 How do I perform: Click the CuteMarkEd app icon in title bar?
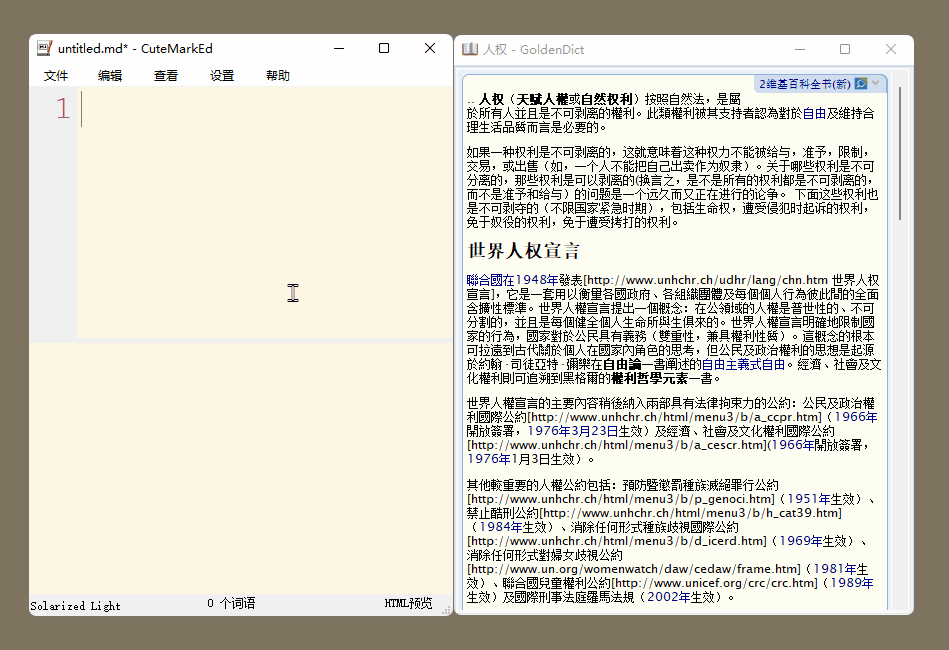click(x=44, y=48)
